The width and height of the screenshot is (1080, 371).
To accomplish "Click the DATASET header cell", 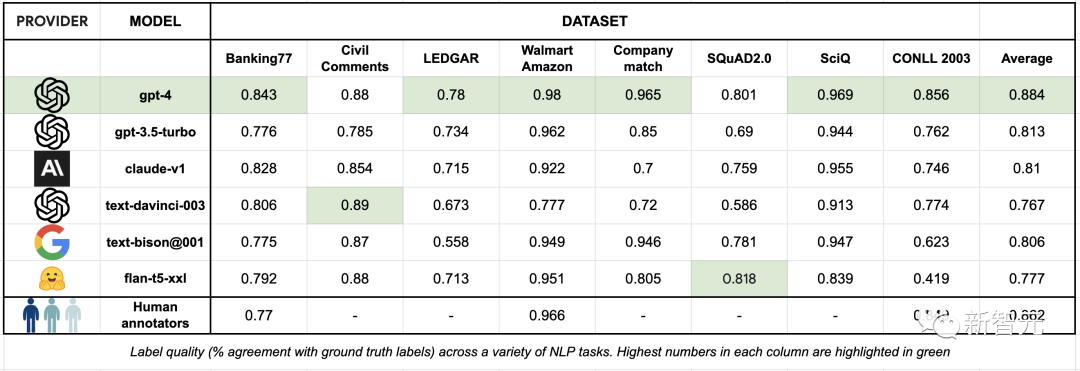I will pos(594,21).
